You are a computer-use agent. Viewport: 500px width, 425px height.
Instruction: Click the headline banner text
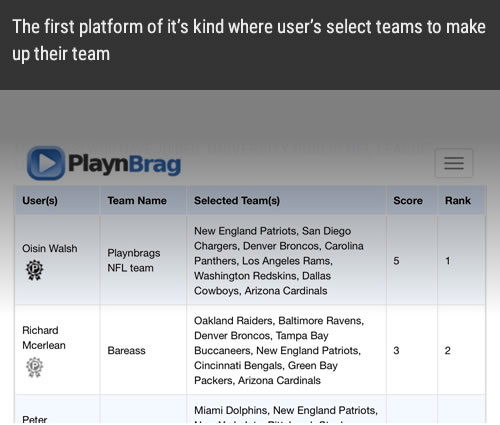point(249,40)
